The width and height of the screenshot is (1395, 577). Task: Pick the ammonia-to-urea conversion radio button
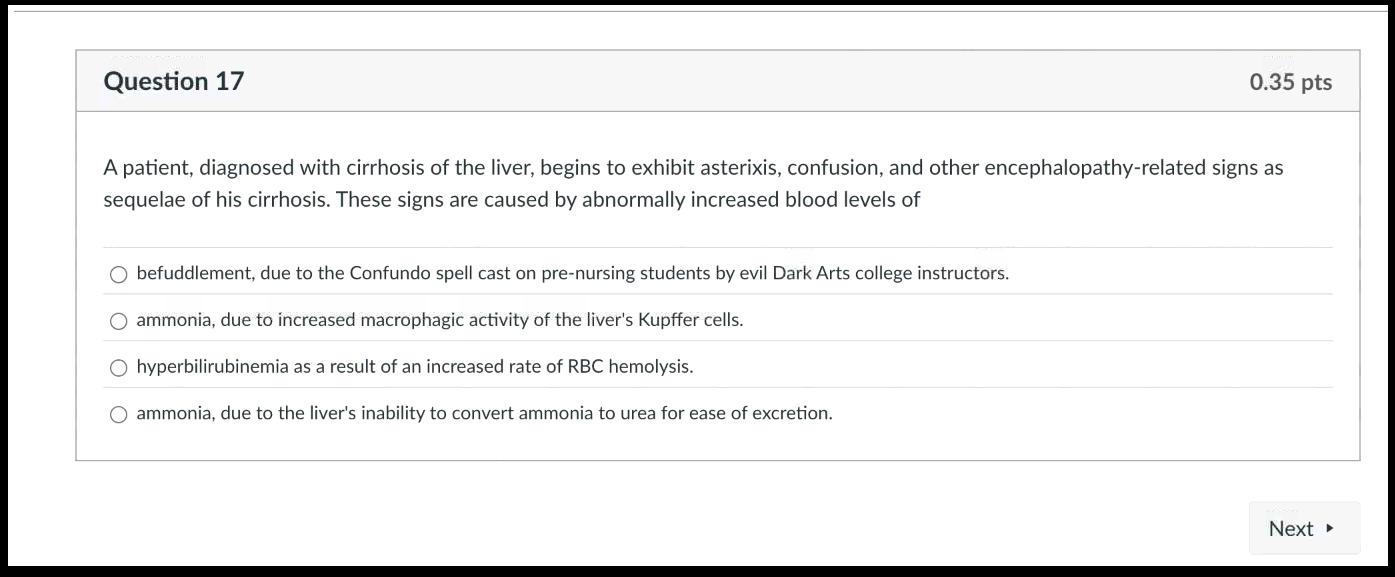(118, 414)
